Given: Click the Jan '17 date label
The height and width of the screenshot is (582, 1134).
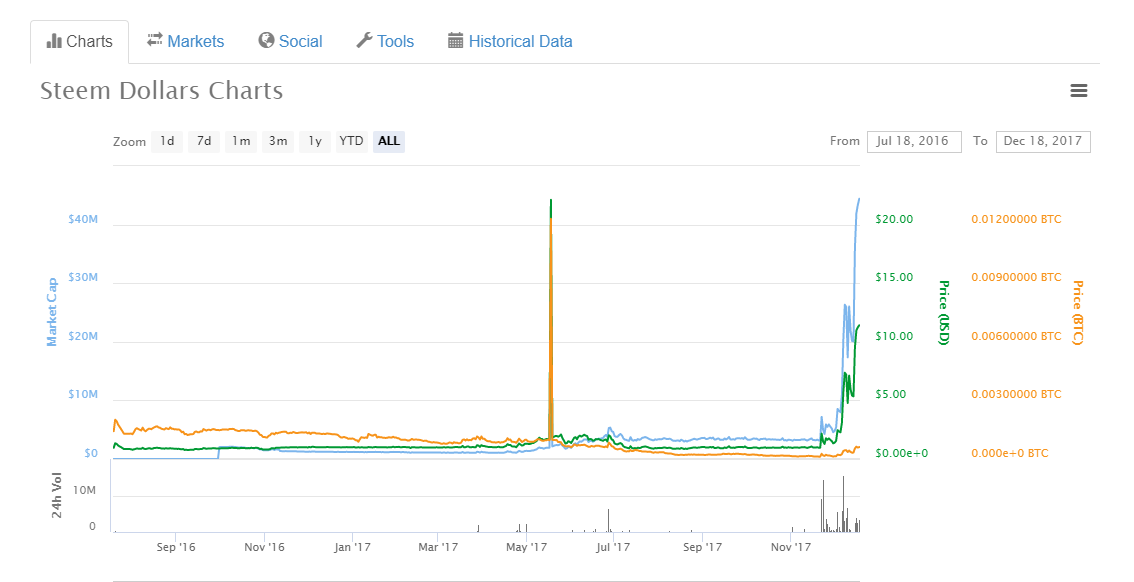Looking at the screenshot, I should [352, 547].
